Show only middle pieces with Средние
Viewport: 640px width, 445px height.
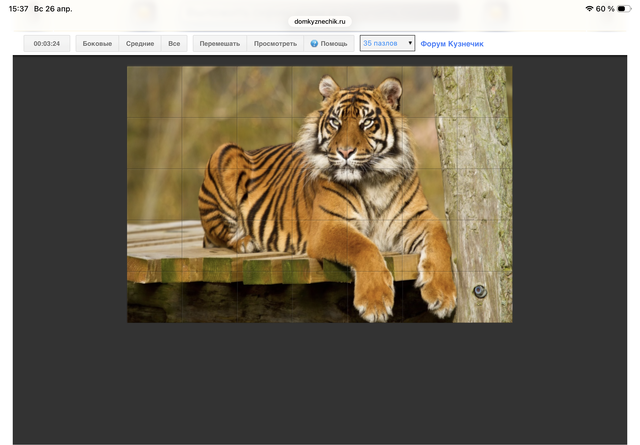[140, 44]
